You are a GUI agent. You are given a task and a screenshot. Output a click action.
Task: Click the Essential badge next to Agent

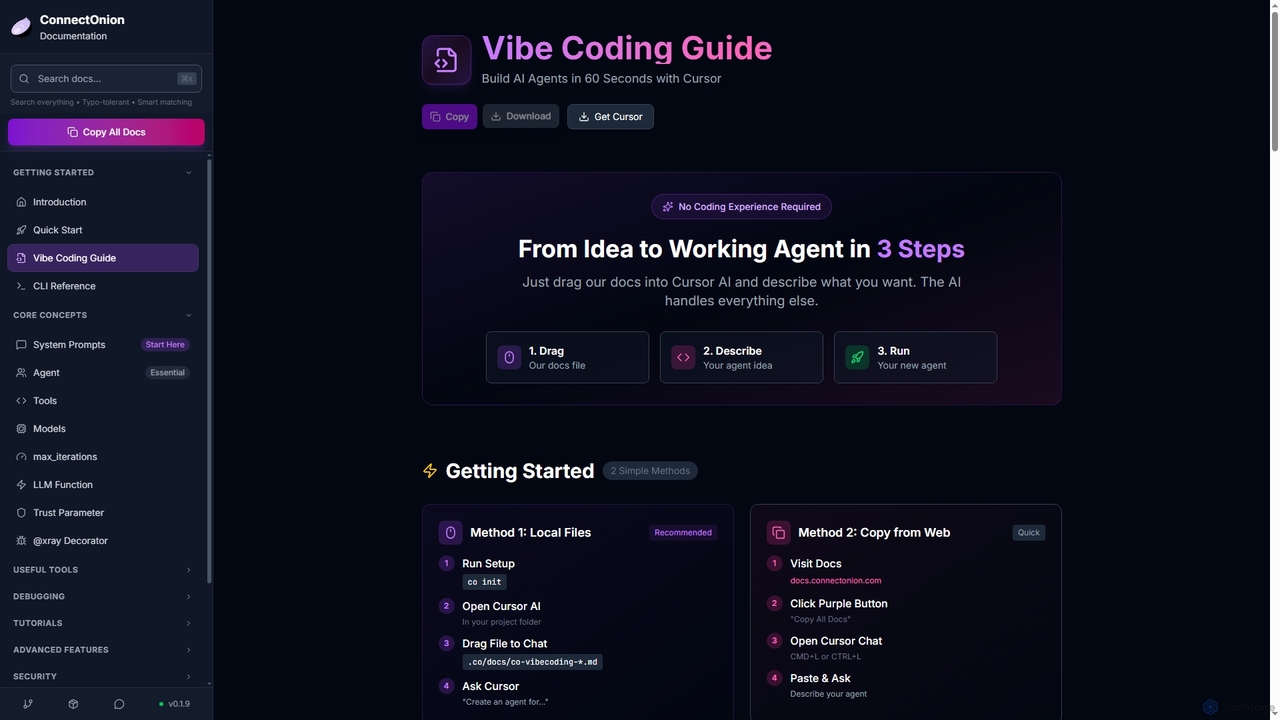click(167, 373)
